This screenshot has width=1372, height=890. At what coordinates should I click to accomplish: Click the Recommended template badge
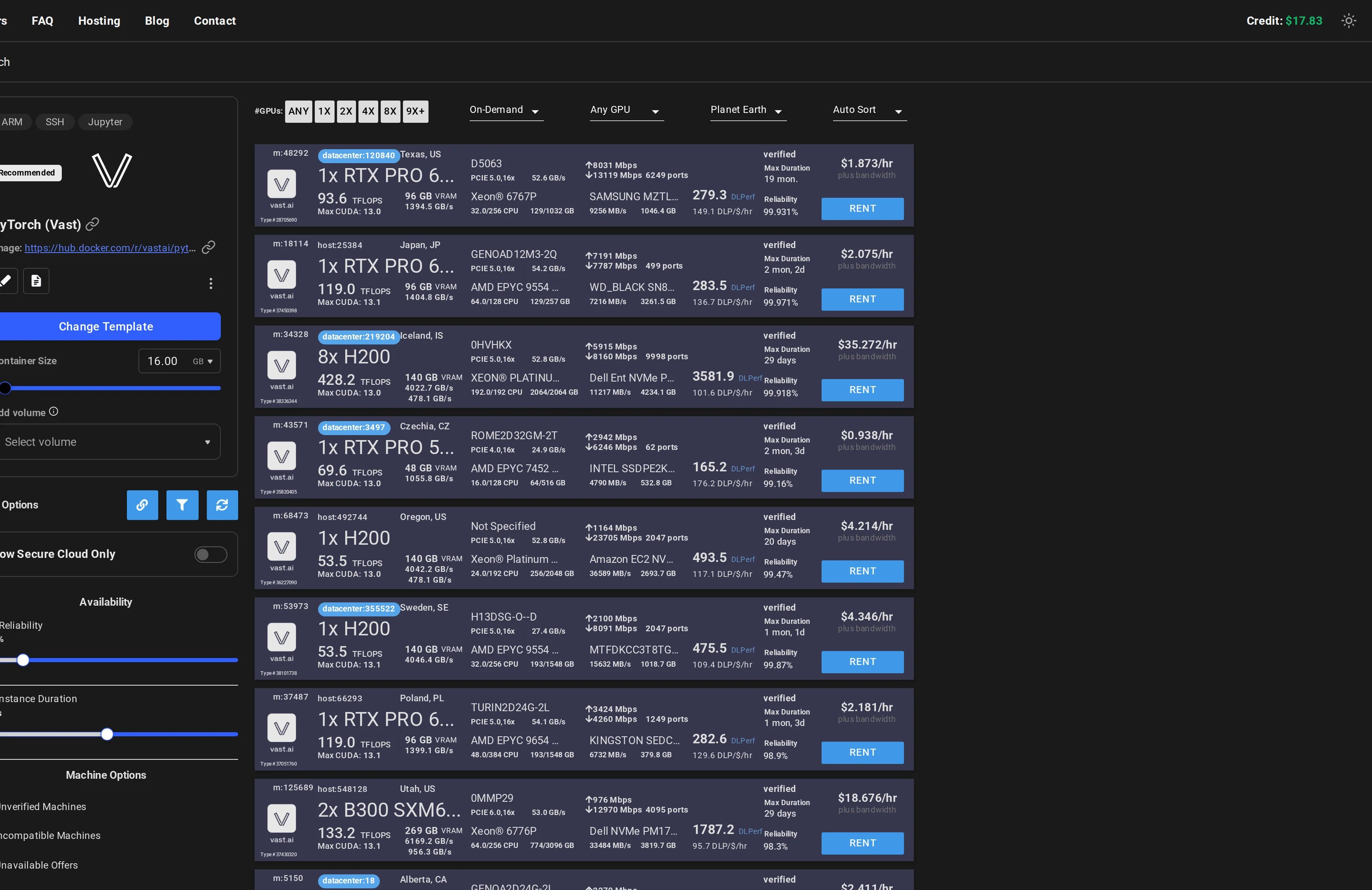point(29,173)
